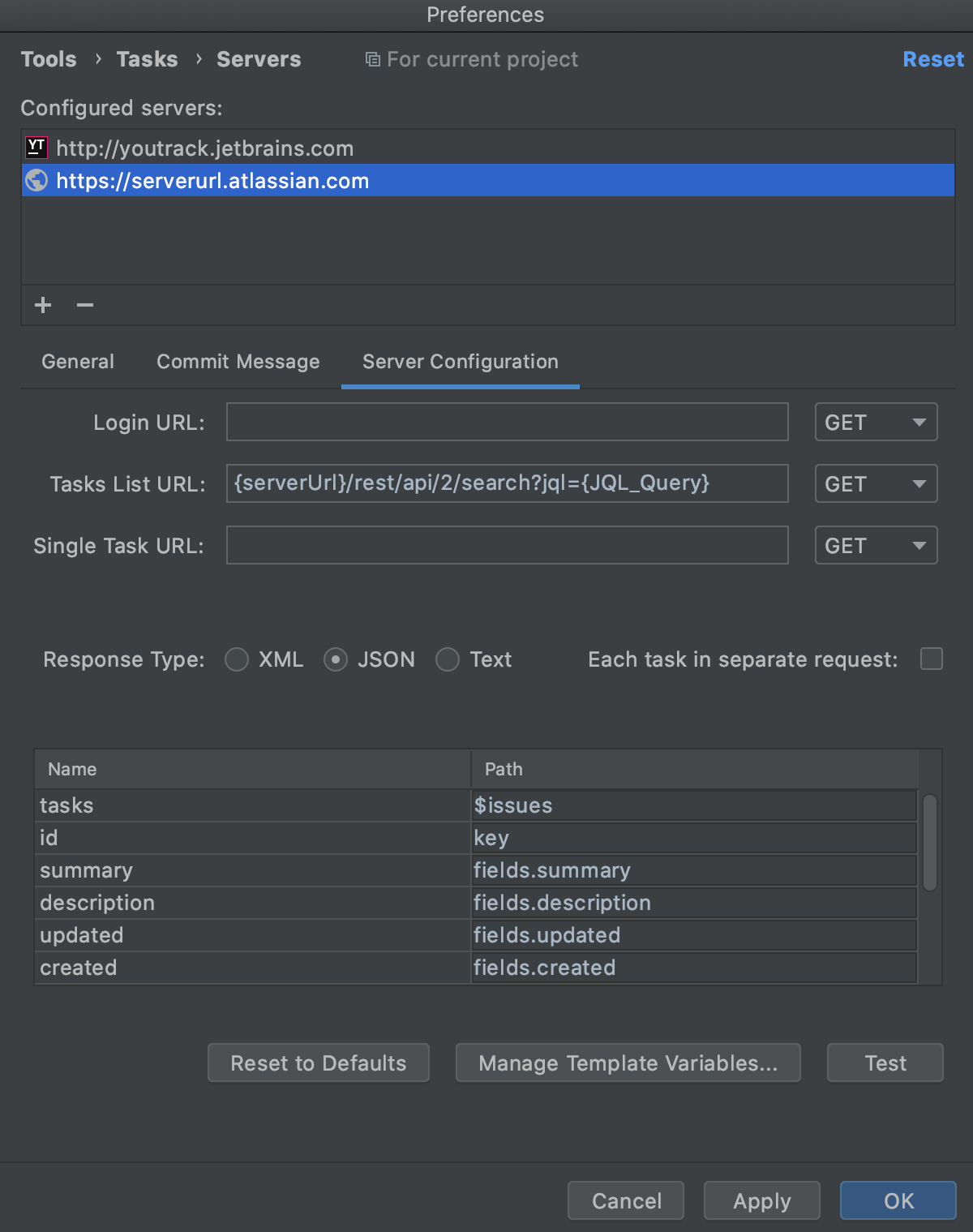Edit the fields.created path cell

[x=695, y=968]
